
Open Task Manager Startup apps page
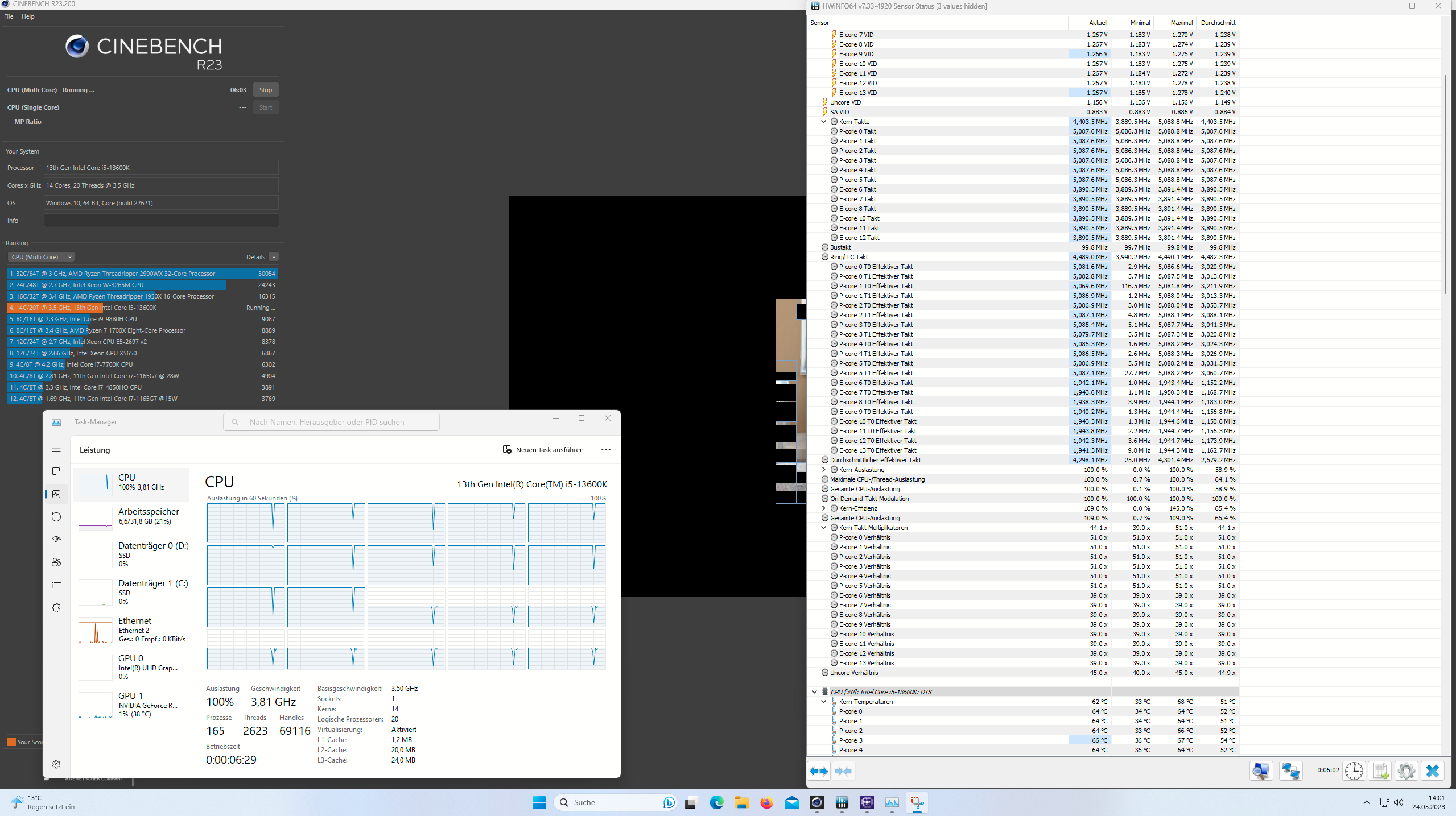point(56,540)
